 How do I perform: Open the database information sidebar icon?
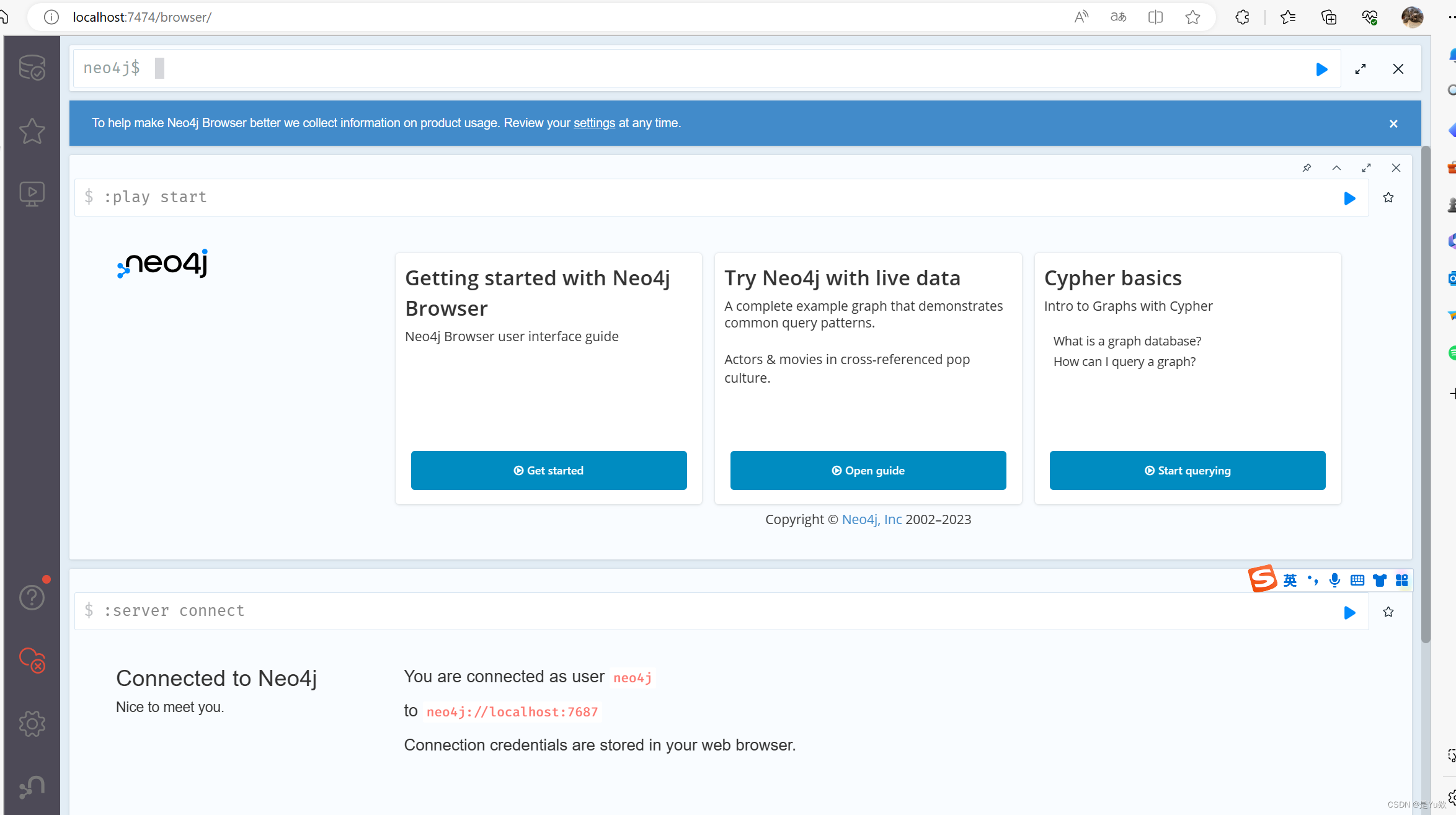[32, 68]
